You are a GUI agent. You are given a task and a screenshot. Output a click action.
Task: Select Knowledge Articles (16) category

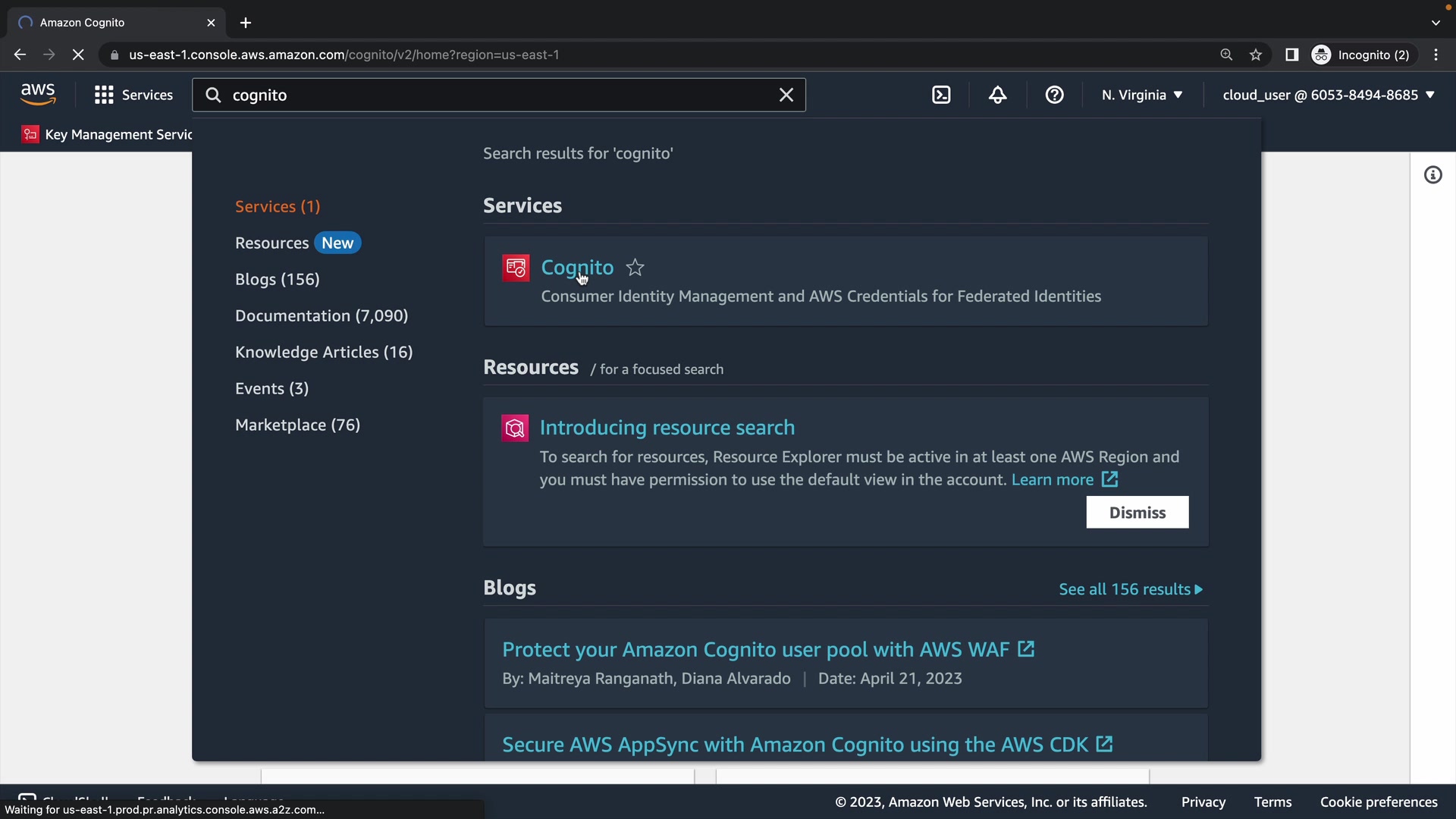pyautogui.click(x=324, y=352)
